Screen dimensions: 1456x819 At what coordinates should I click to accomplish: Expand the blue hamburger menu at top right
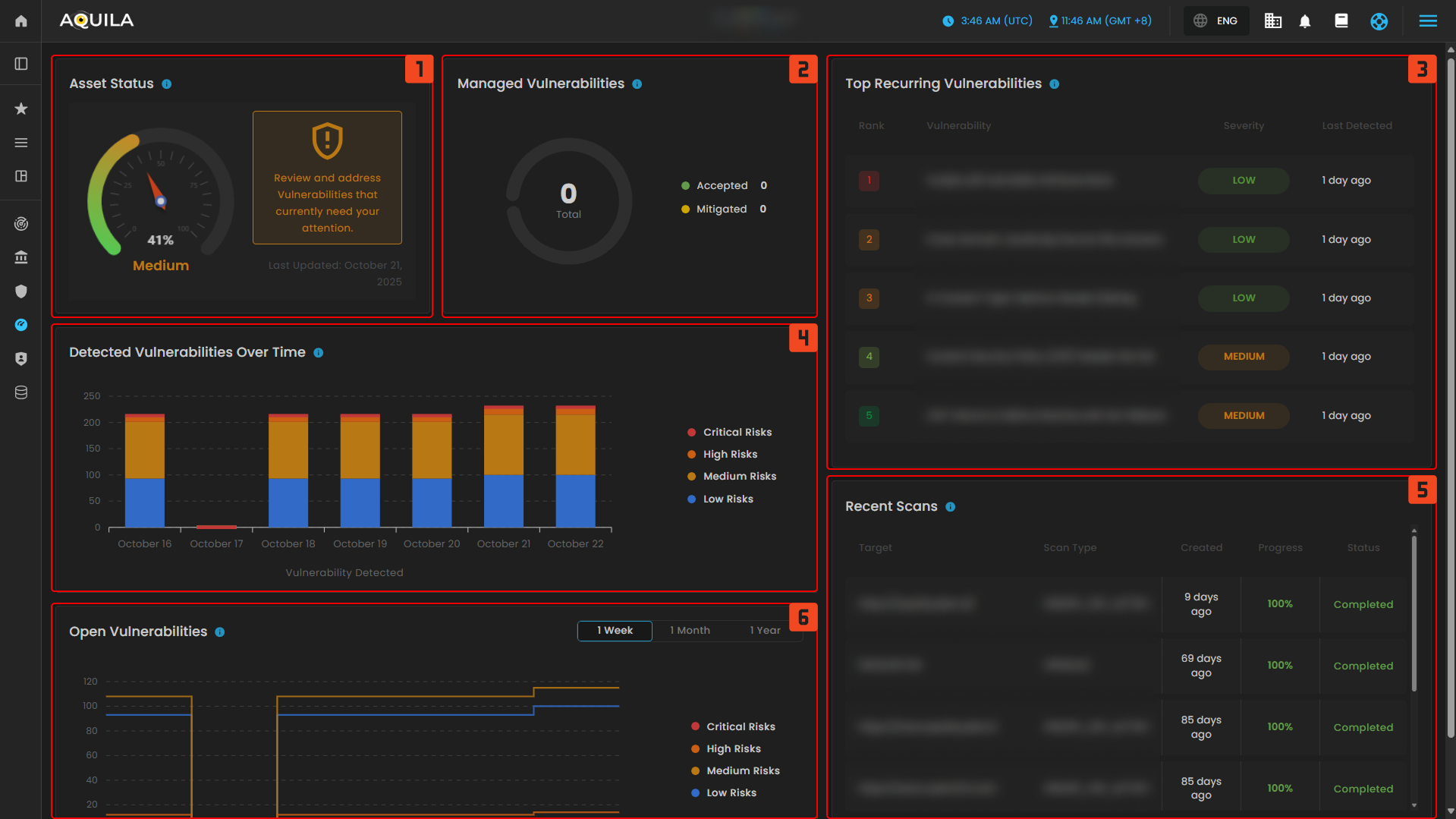tap(1428, 21)
